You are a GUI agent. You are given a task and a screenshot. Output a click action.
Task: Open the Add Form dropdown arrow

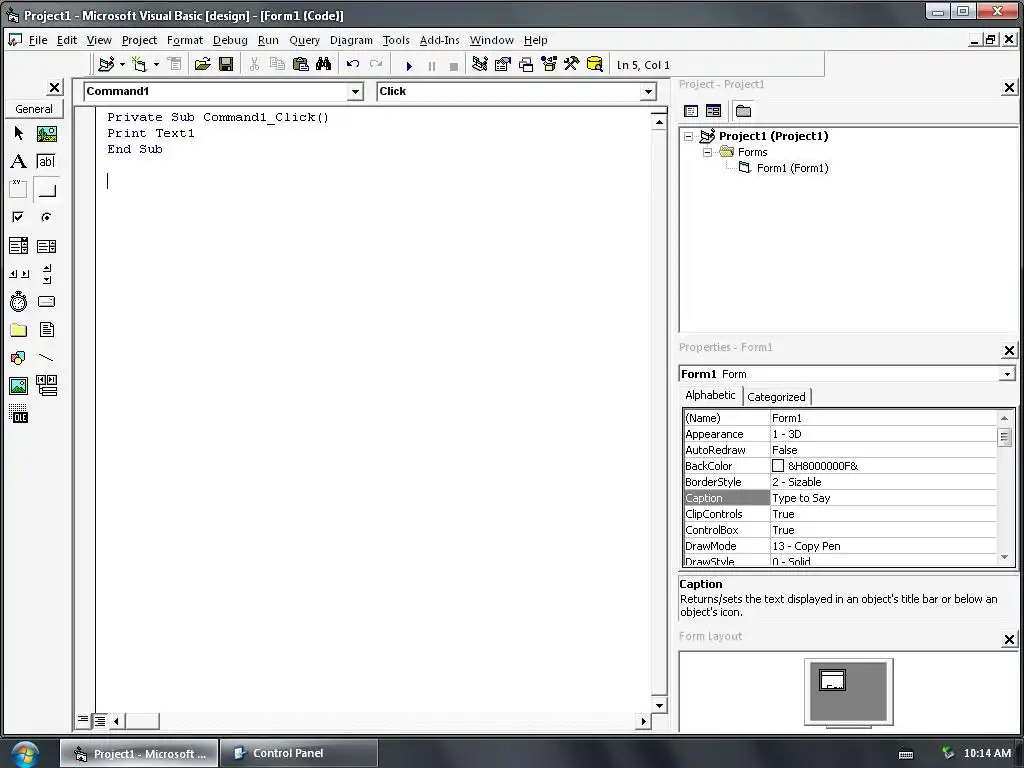[156, 64]
